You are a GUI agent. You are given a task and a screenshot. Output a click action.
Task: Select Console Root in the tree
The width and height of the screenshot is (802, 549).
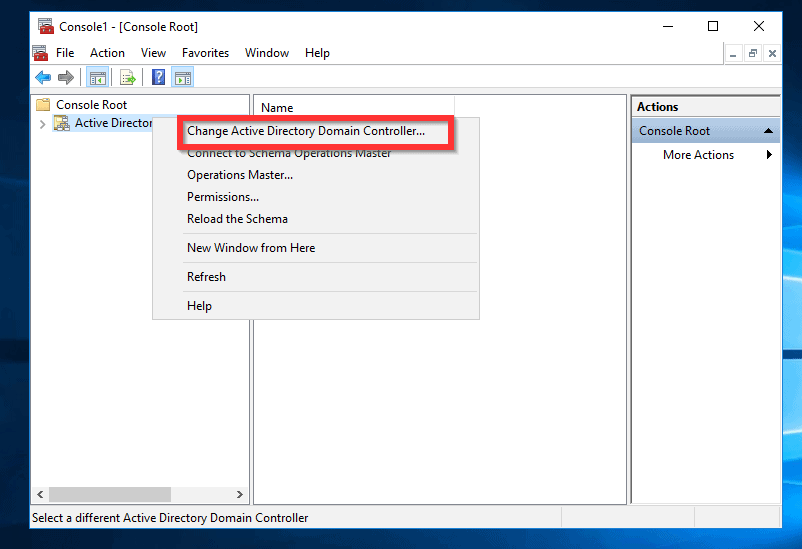click(x=92, y=105)
